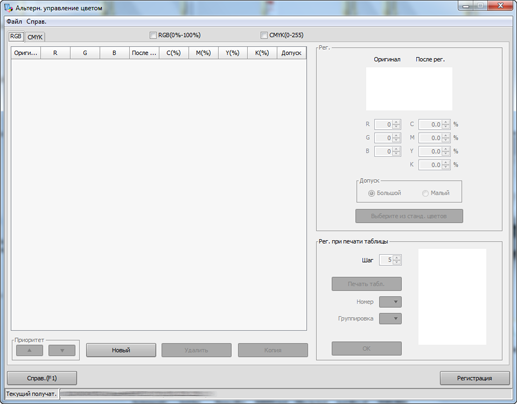Click the Y(%) column header
The image size is (517, 404).
pyautogui.click(x=233, y=53)
